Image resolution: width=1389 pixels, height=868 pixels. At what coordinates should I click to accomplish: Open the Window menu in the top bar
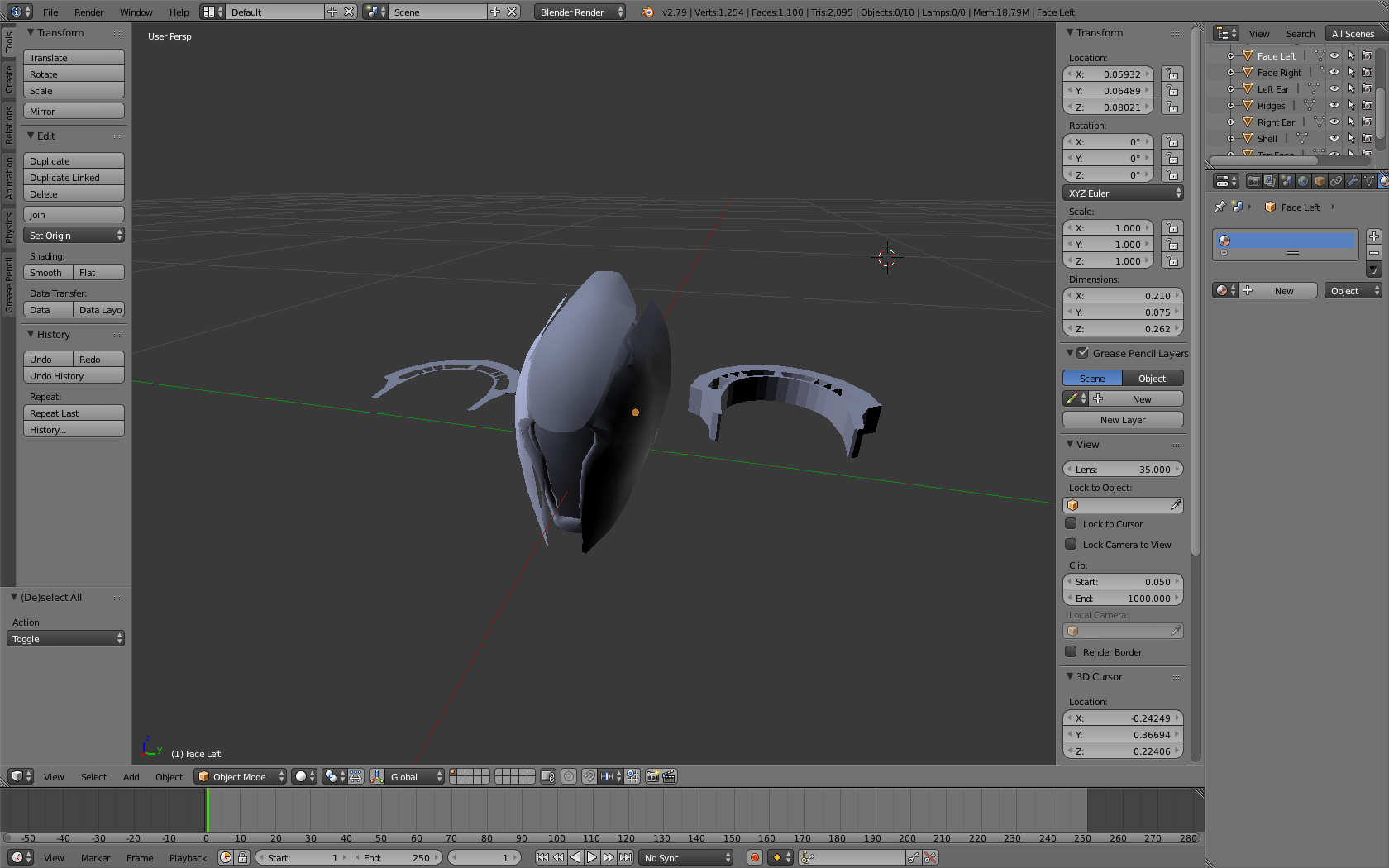136,12
